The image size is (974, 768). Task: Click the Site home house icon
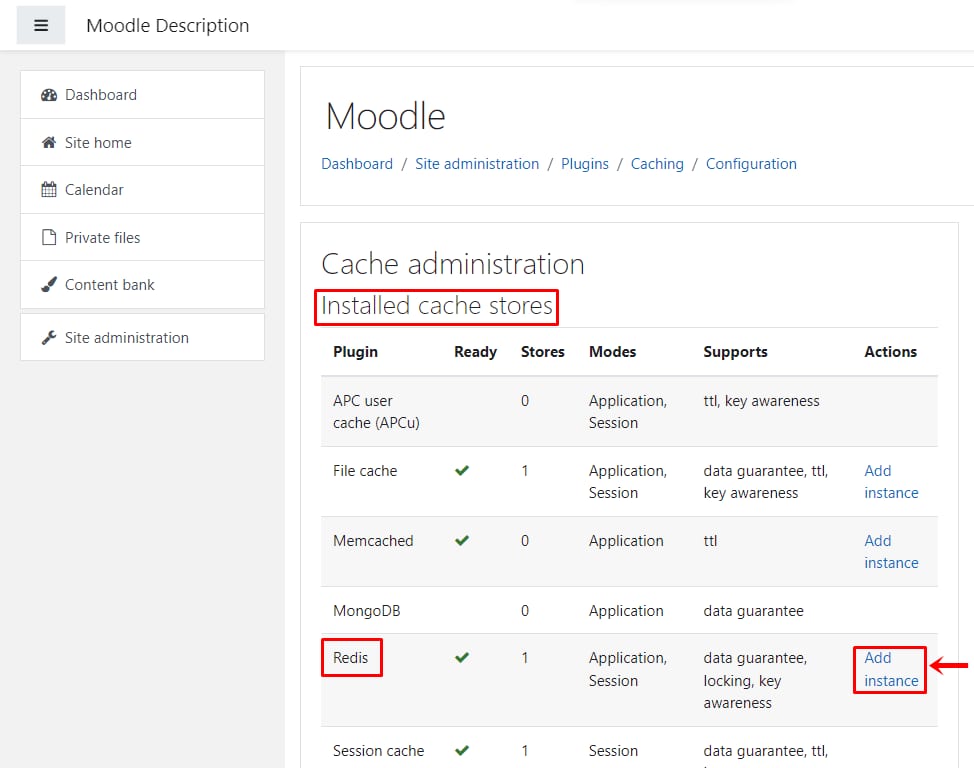tap(49, 142)
